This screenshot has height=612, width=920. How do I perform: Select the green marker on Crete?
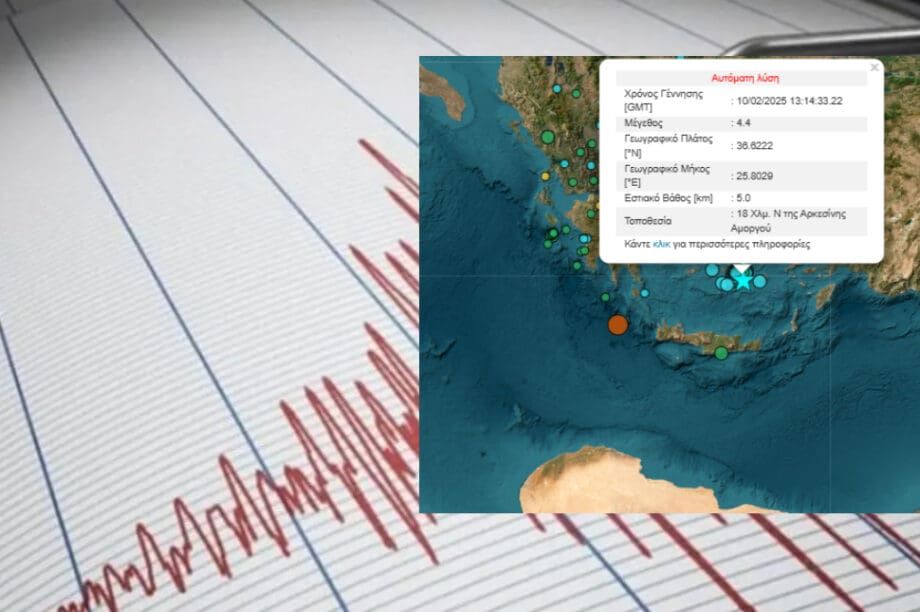coord(722,353)
